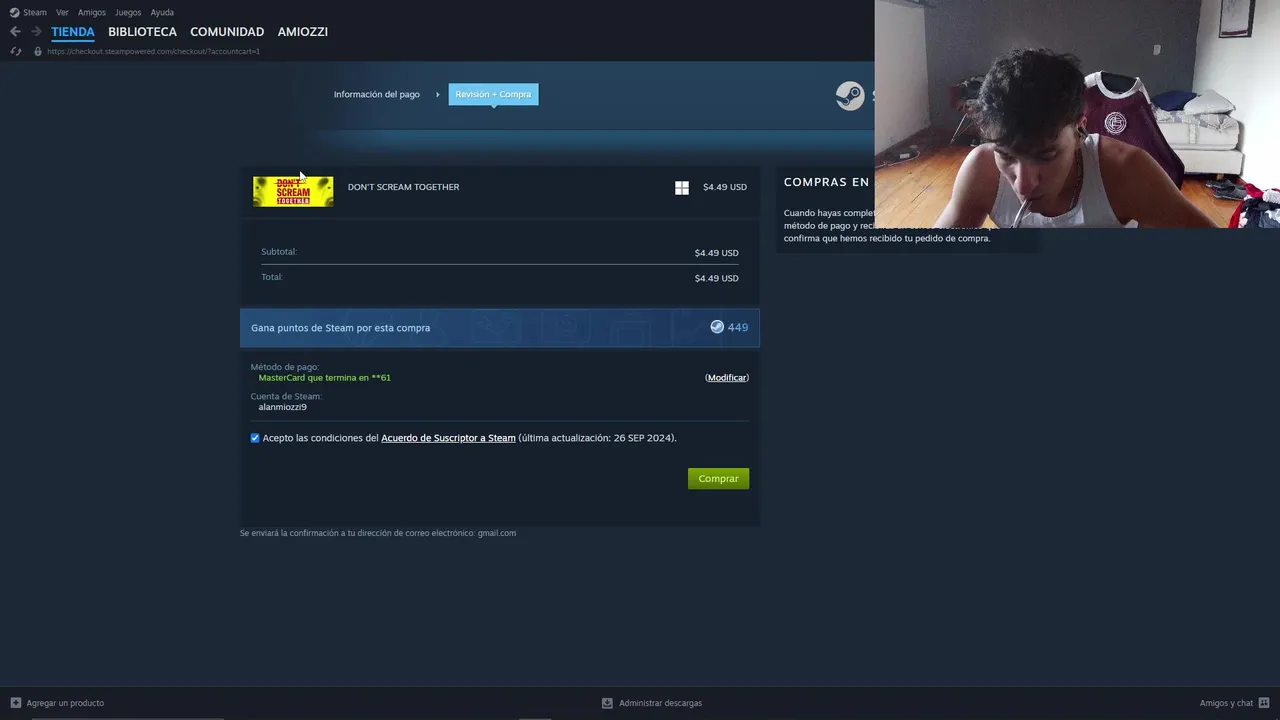The height and width of the screenshot is (720, 1280).
Task: Open the Amigos menu
Action: [92, 12]
